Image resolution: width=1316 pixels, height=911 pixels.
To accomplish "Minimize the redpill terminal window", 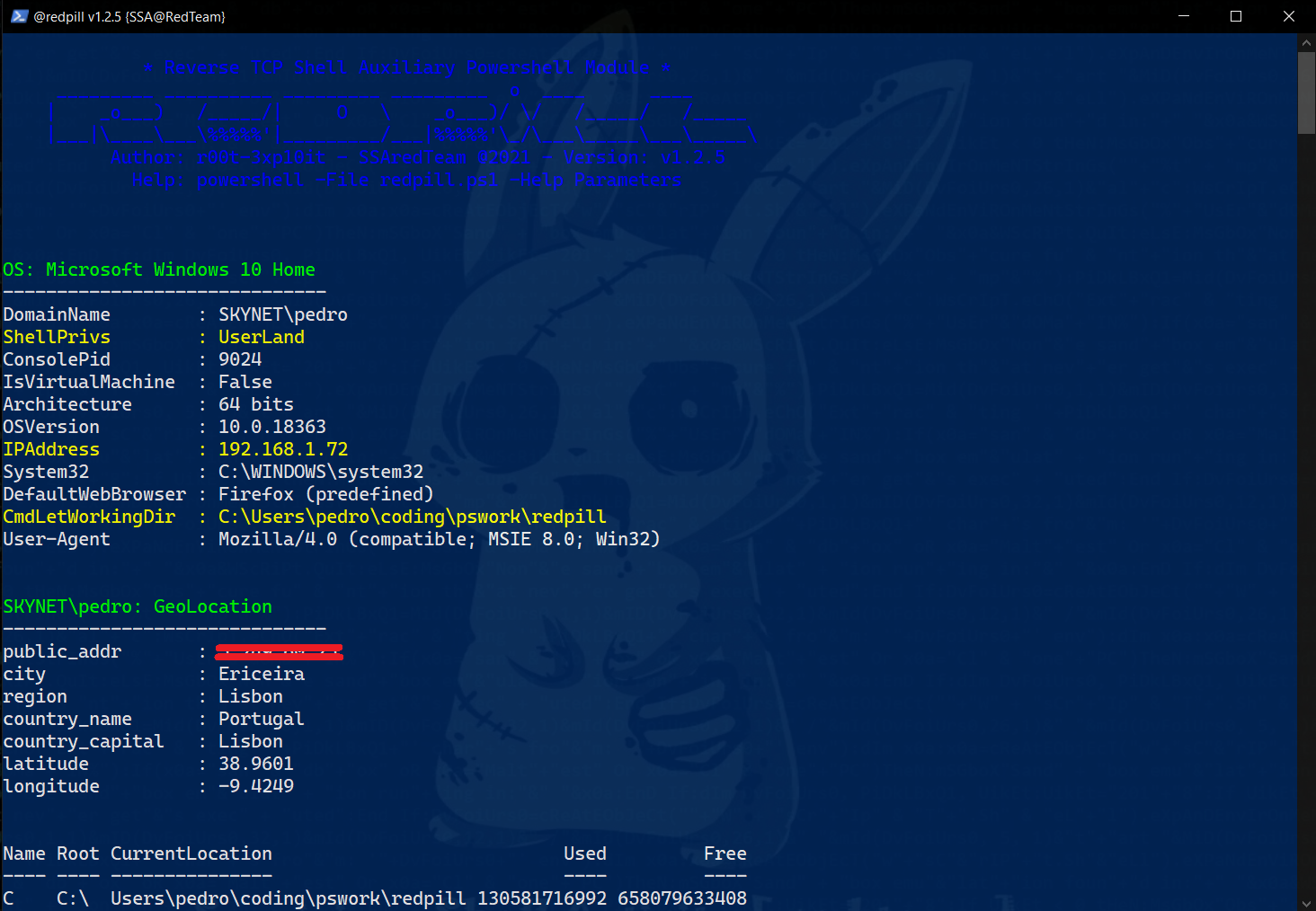I will [1184, 16].
